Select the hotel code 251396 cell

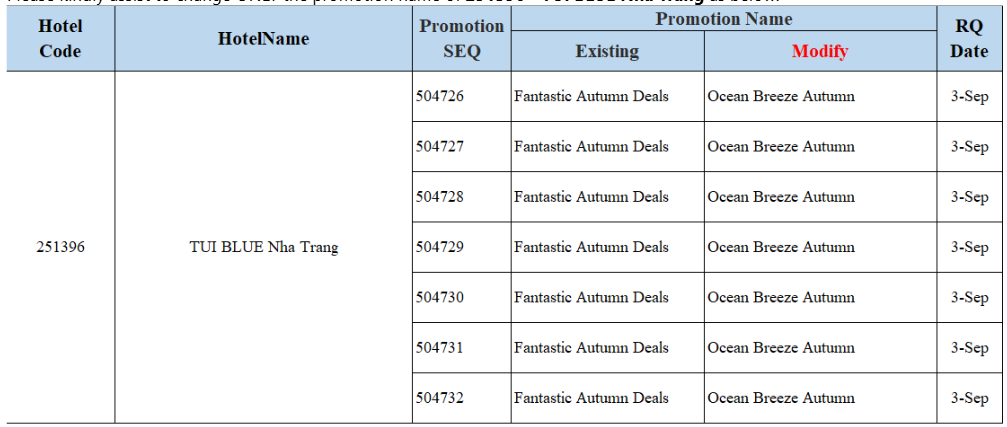click(x=60, y=247)
